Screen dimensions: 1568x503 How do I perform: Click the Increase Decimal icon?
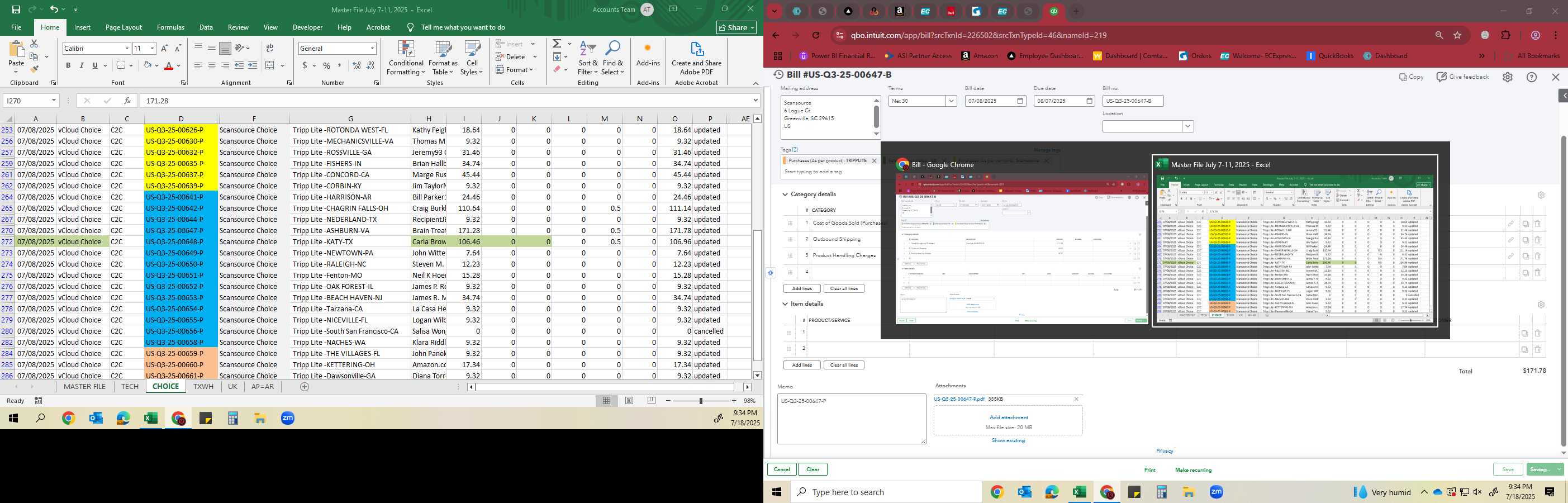click(357, 65)
